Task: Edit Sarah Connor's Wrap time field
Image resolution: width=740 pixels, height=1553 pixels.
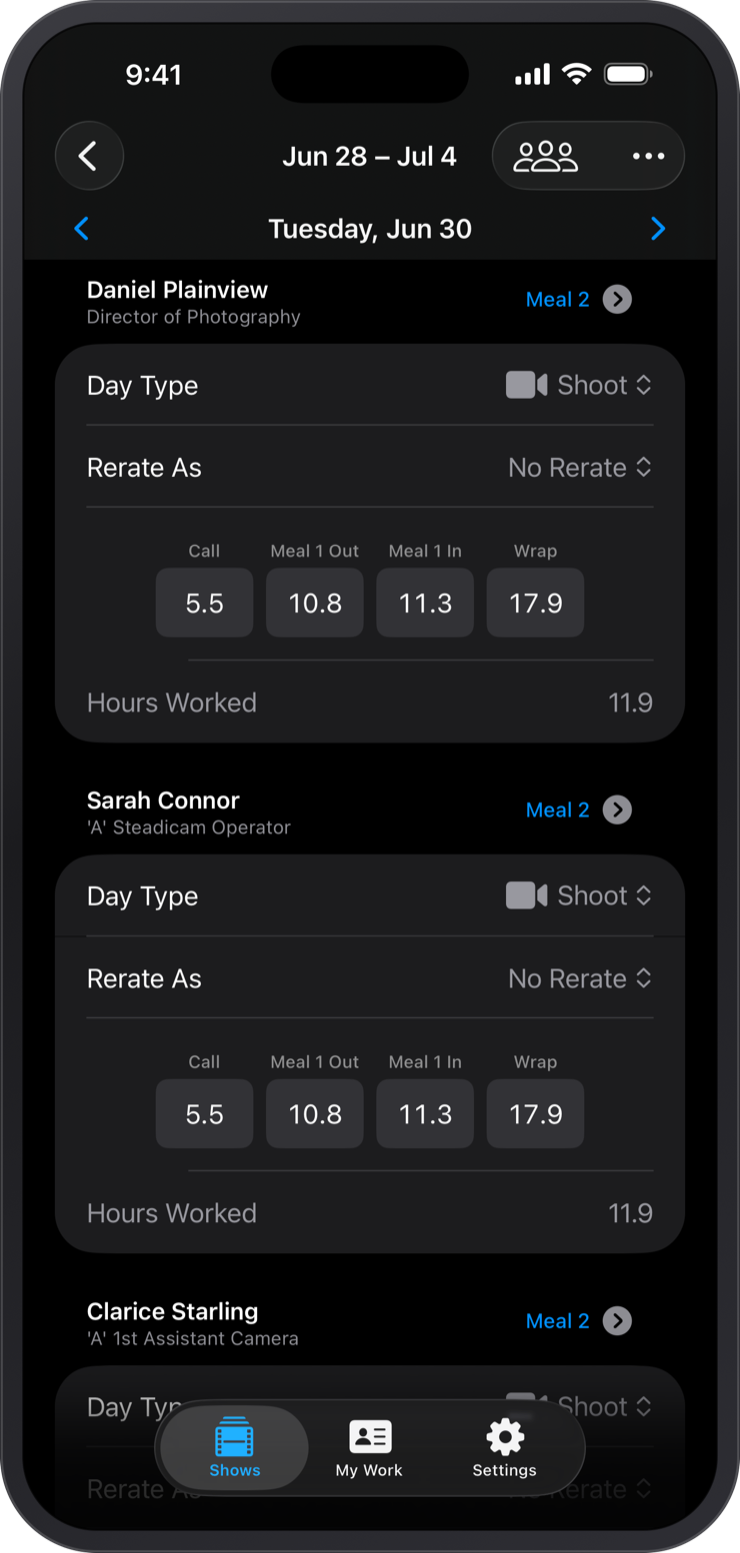Action: tap(535, 1114)
